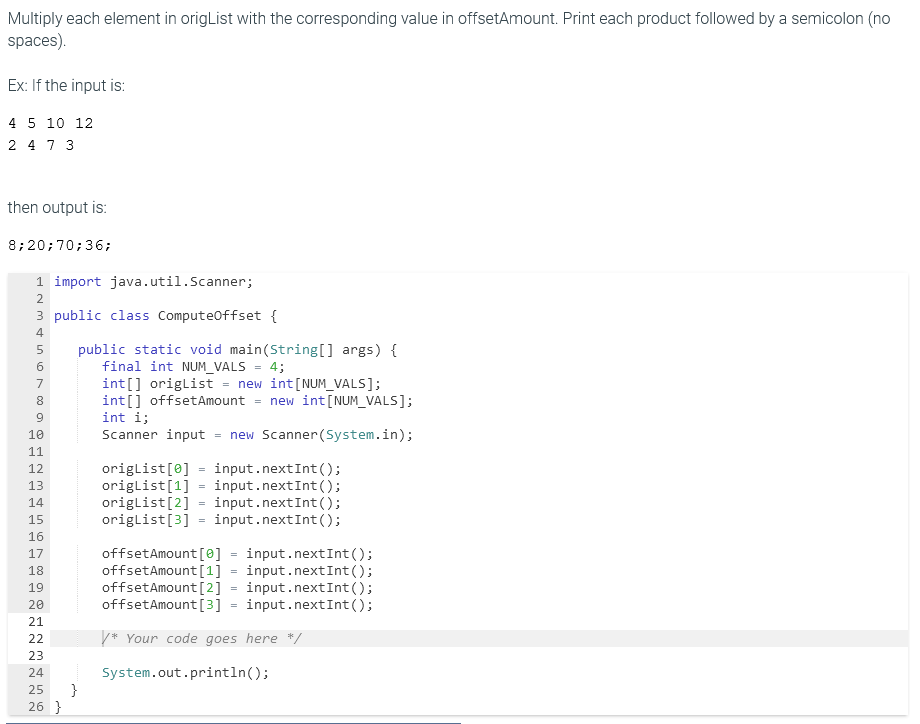This screenshot has width=920, height=724.
Task: Click line number 1 in the gutter
Action: (x=38, y=281)
